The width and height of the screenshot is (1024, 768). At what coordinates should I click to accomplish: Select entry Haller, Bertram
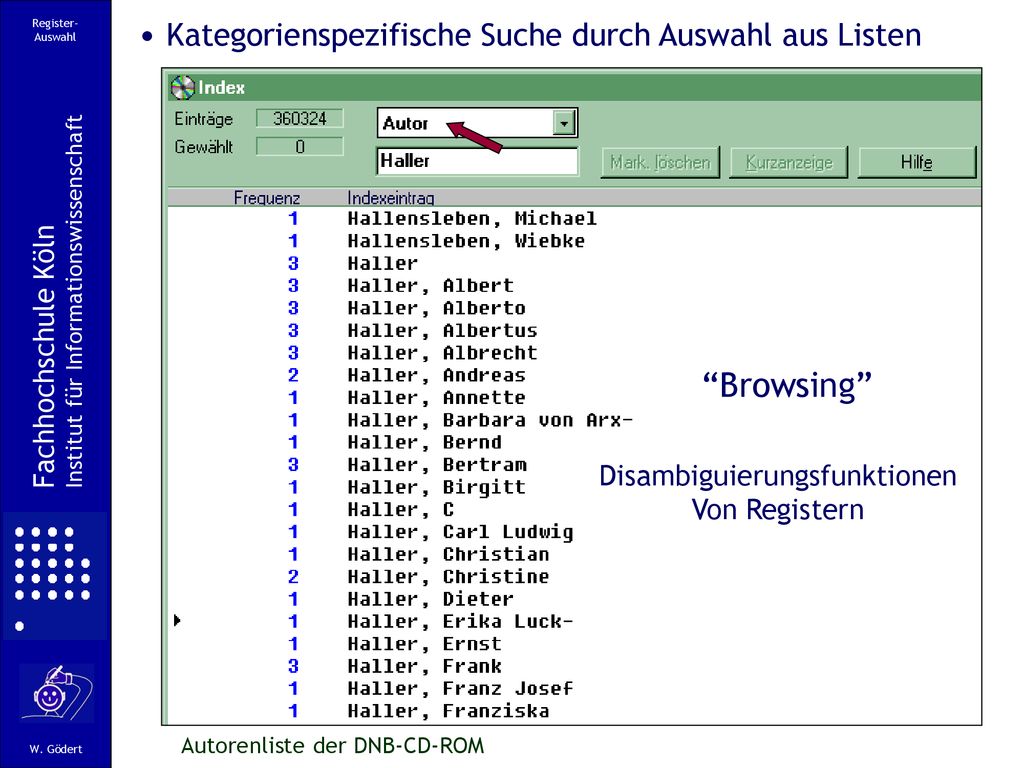[436, 465]
